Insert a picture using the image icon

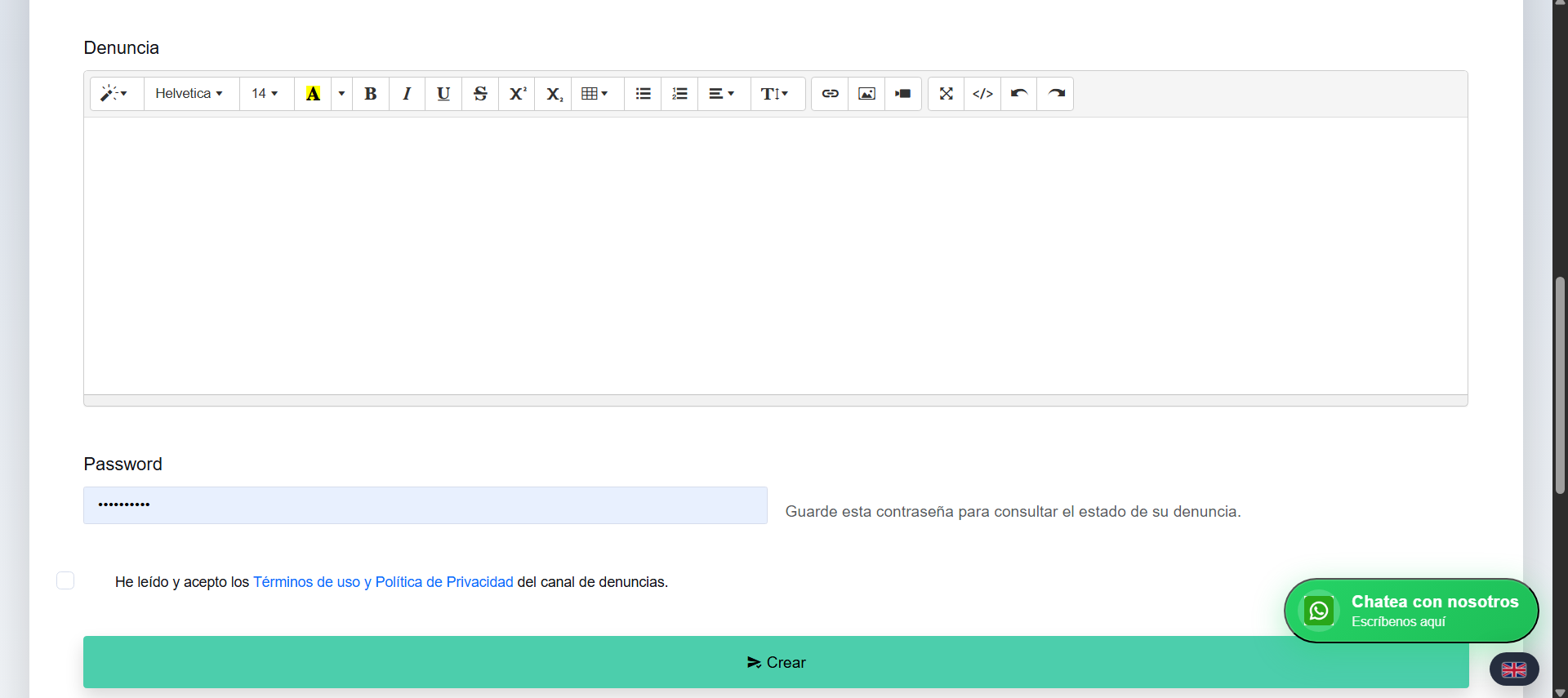(x=866, y=94)
